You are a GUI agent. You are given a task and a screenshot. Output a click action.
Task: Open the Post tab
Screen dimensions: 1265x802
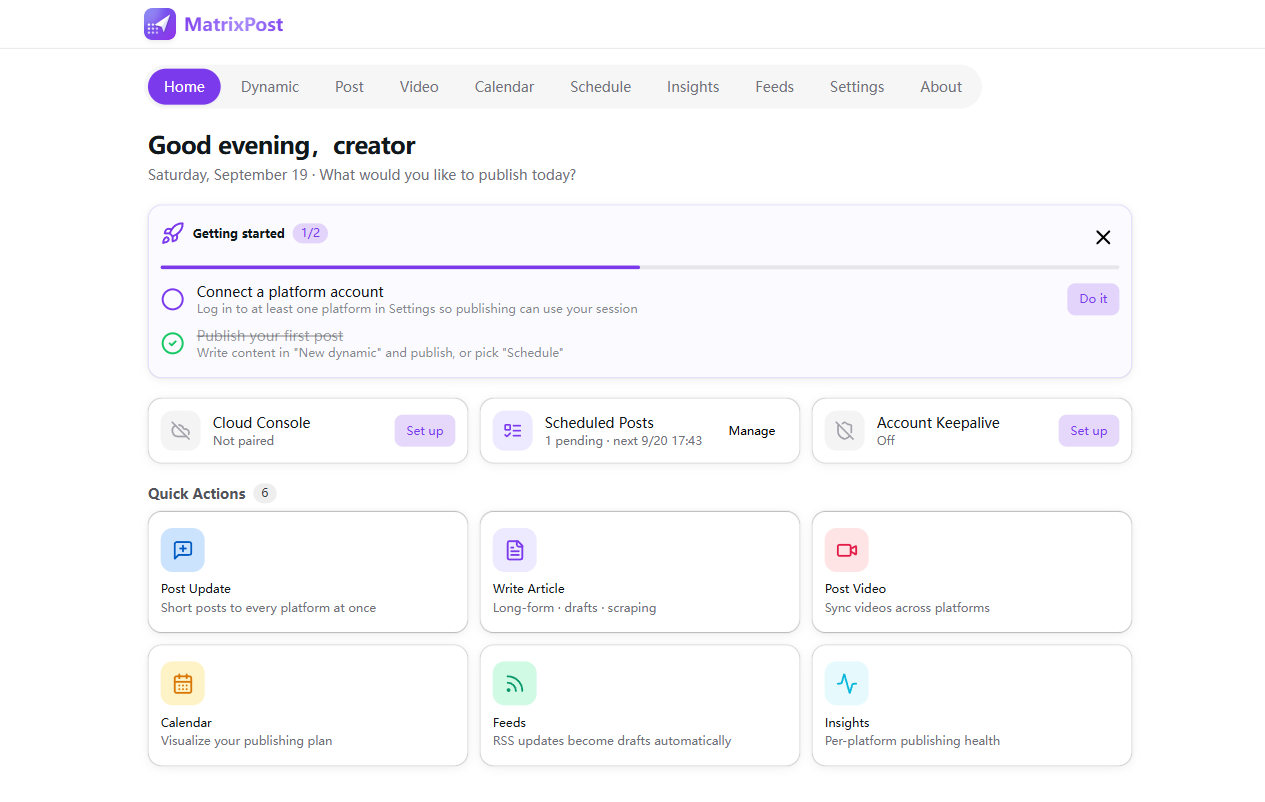pos(349,87)
